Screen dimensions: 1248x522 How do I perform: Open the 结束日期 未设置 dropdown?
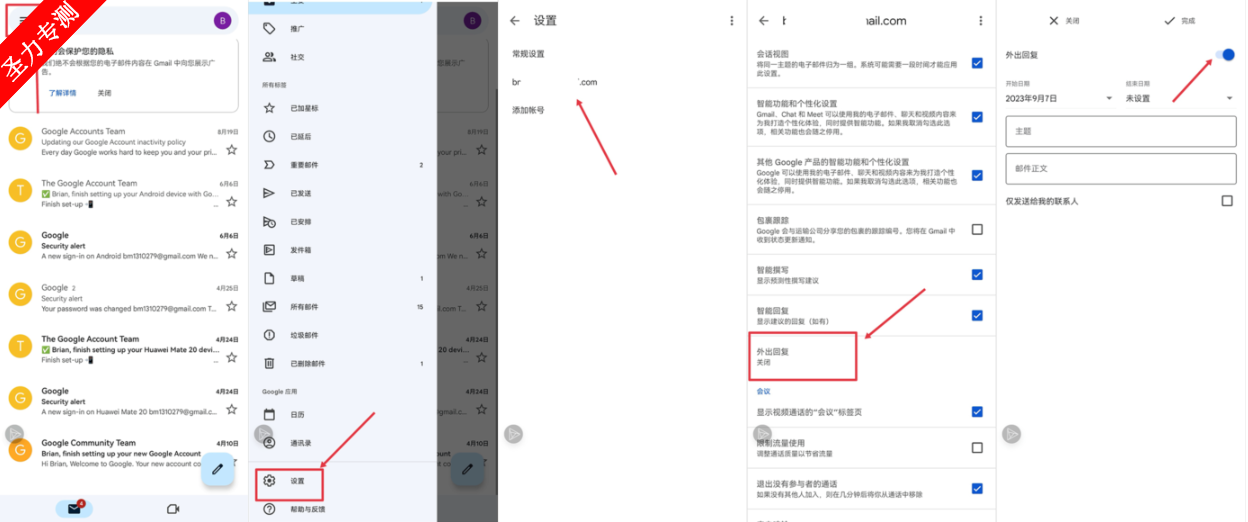coord(1180,98)
